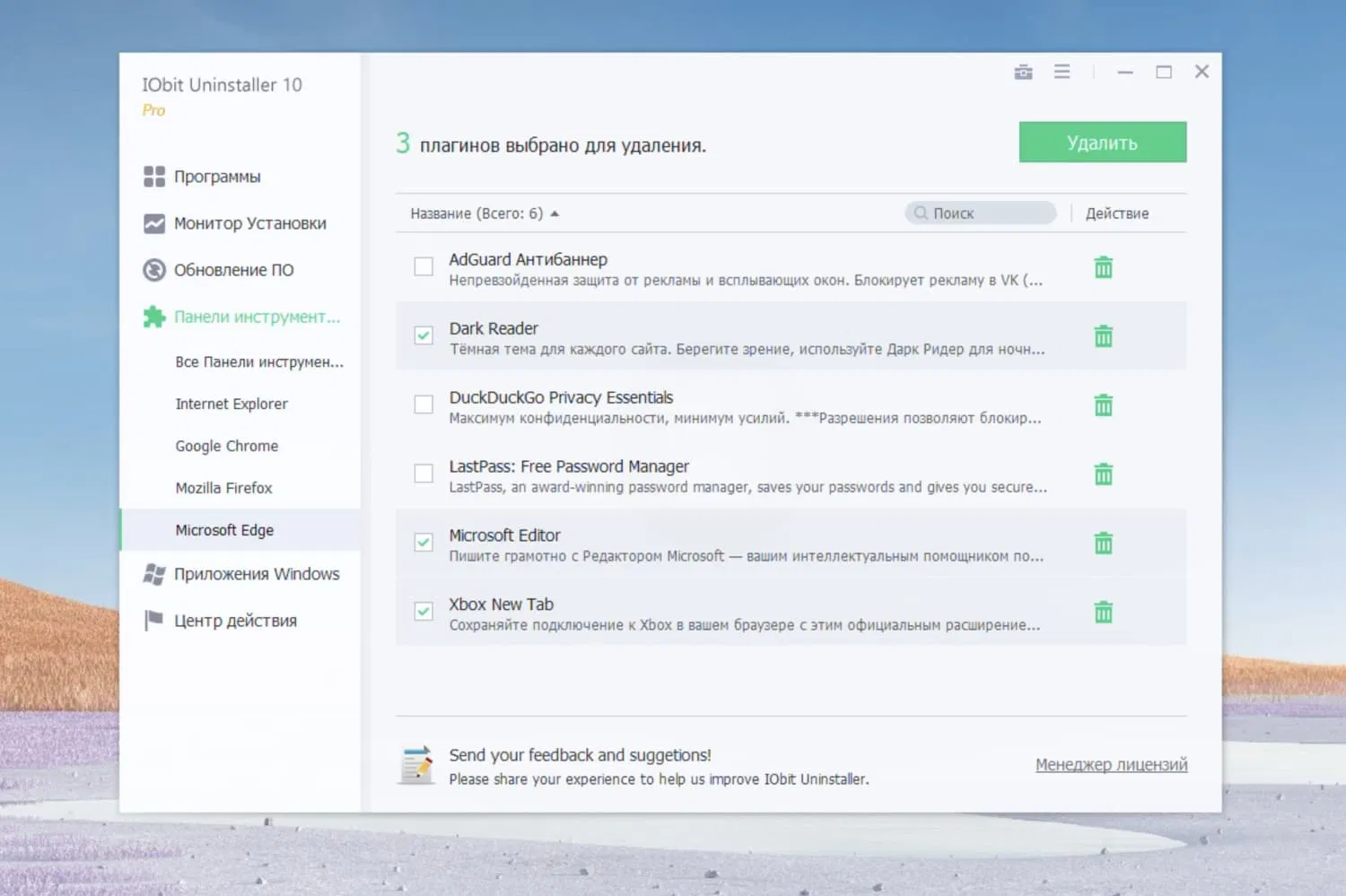
Task: Check the DuckDuckGo Privacy Essentials checkbox
Action: point(423,404)
